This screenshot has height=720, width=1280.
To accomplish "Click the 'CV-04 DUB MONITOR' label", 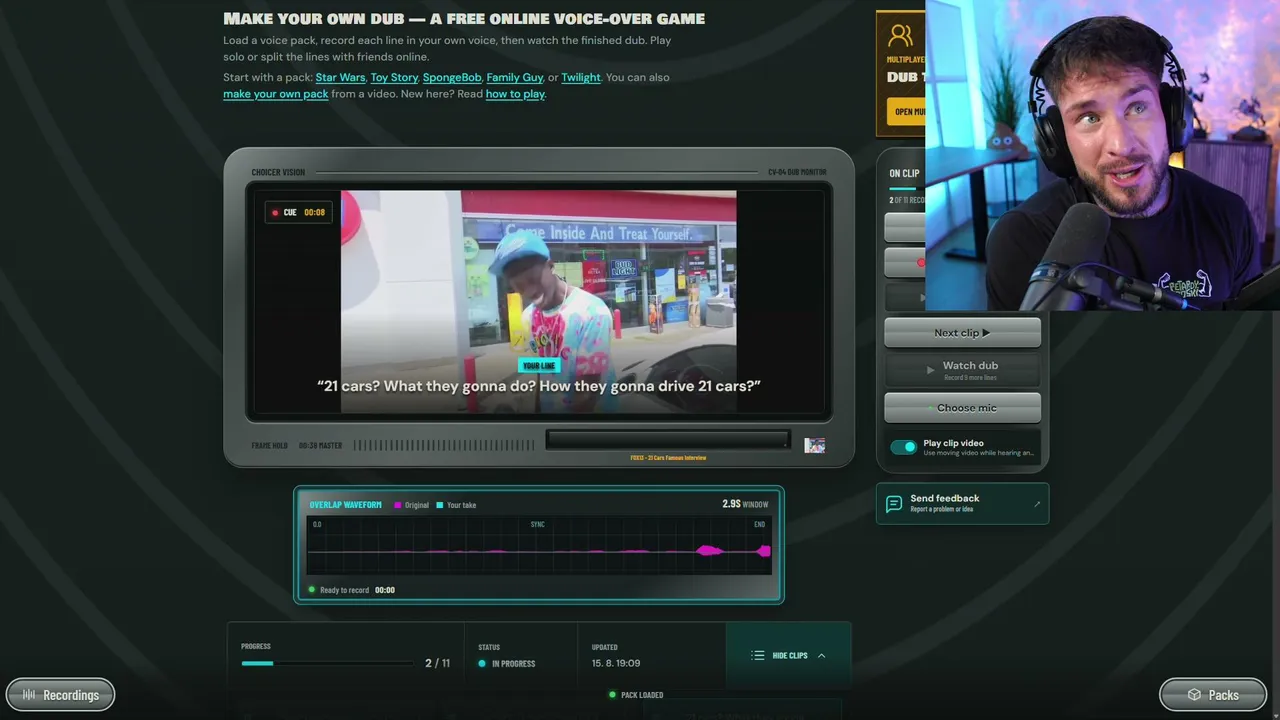I will (x=797, y=172).
